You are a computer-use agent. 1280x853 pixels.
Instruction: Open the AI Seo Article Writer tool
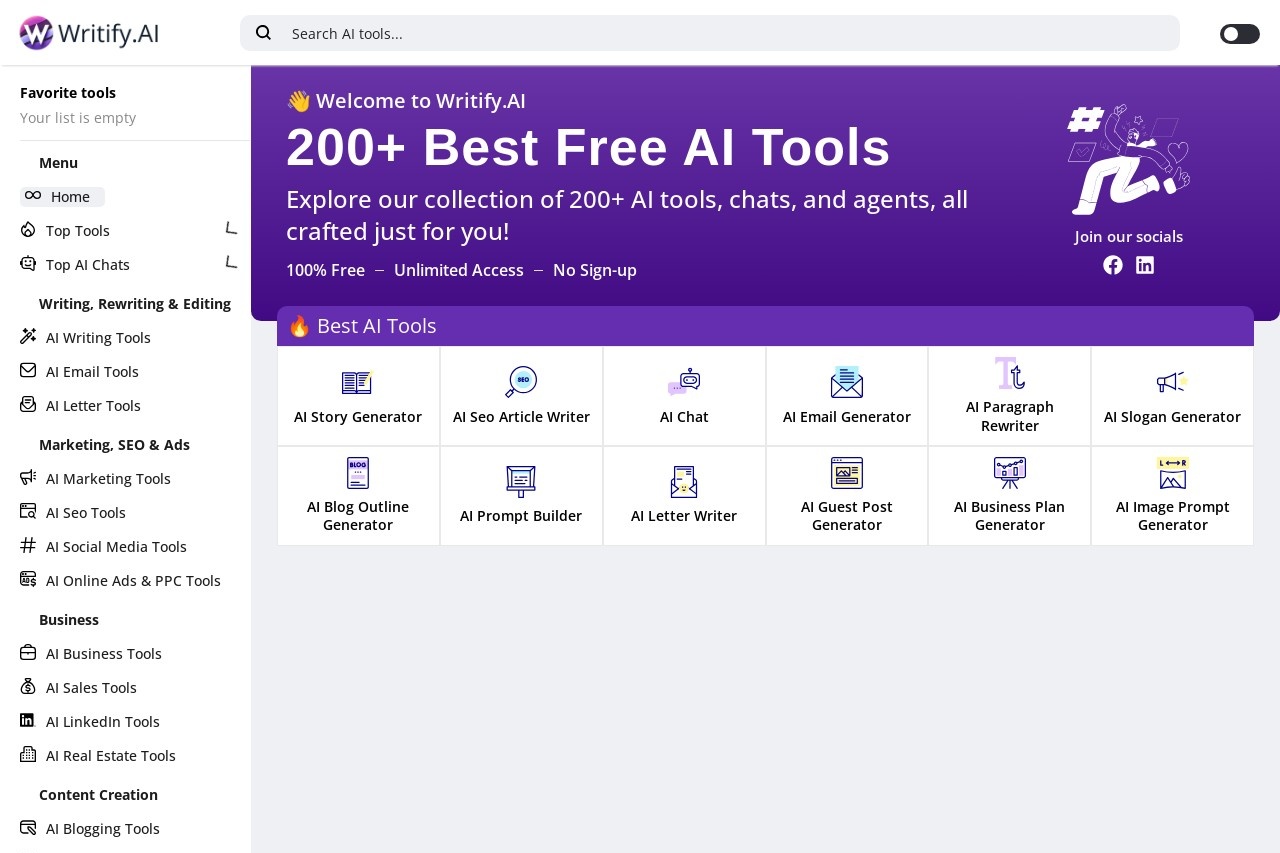pyautogui.click(x=521, y=396)
